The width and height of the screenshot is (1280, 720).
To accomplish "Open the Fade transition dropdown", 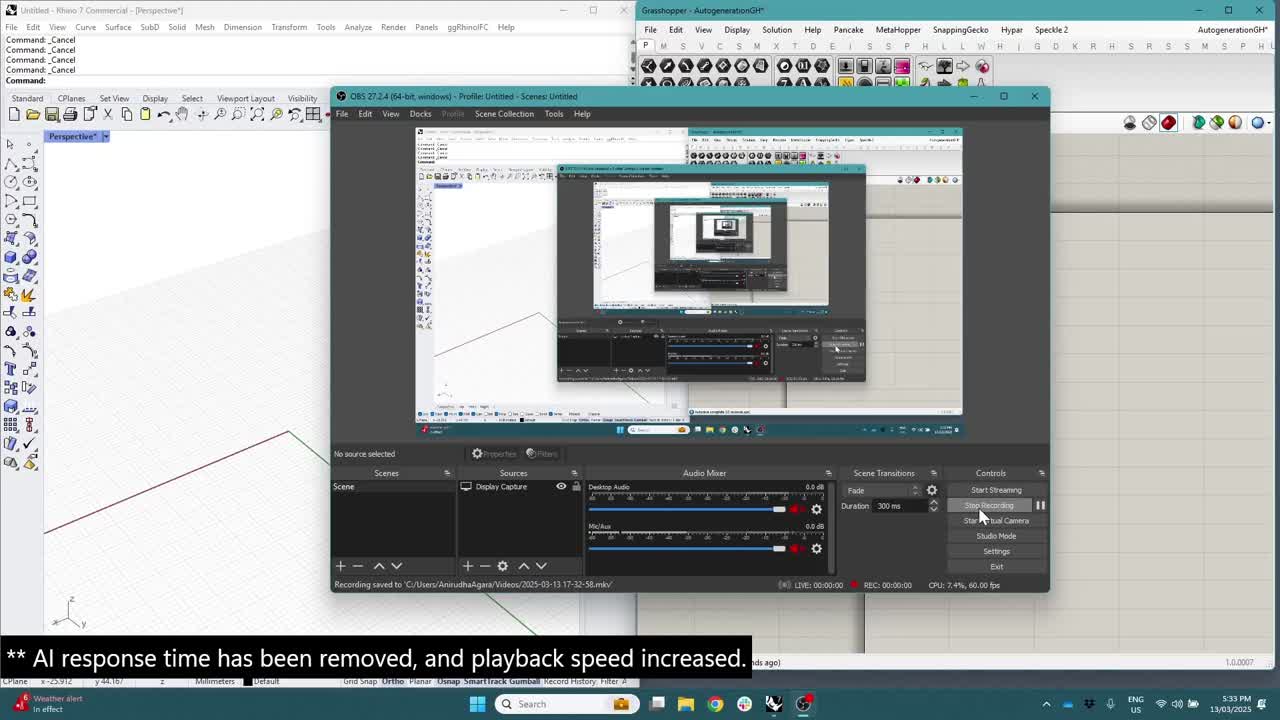I will tap(883, 490).
